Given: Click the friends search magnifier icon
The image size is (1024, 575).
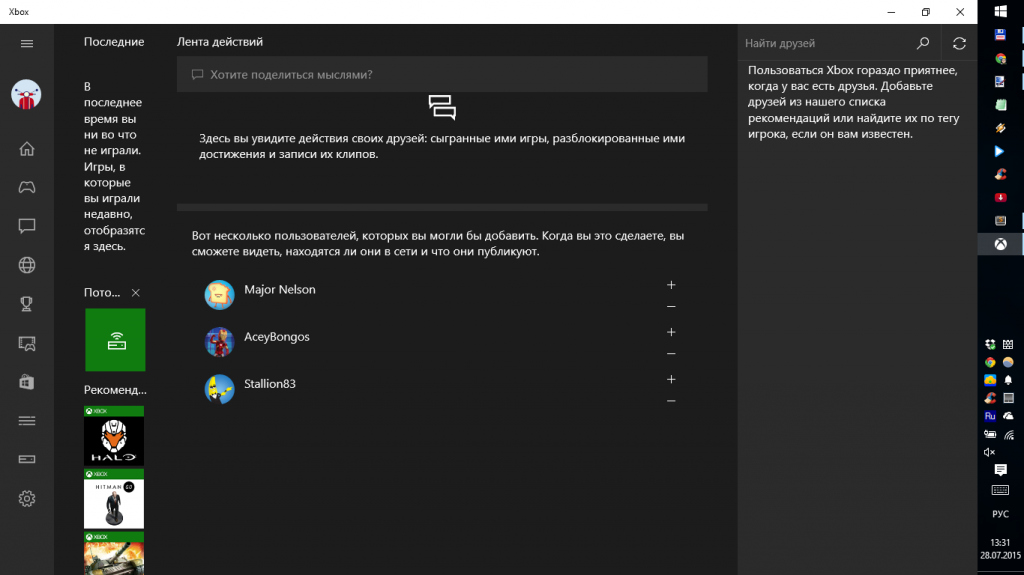Looking at the screenshot, I should coord(923,43).
